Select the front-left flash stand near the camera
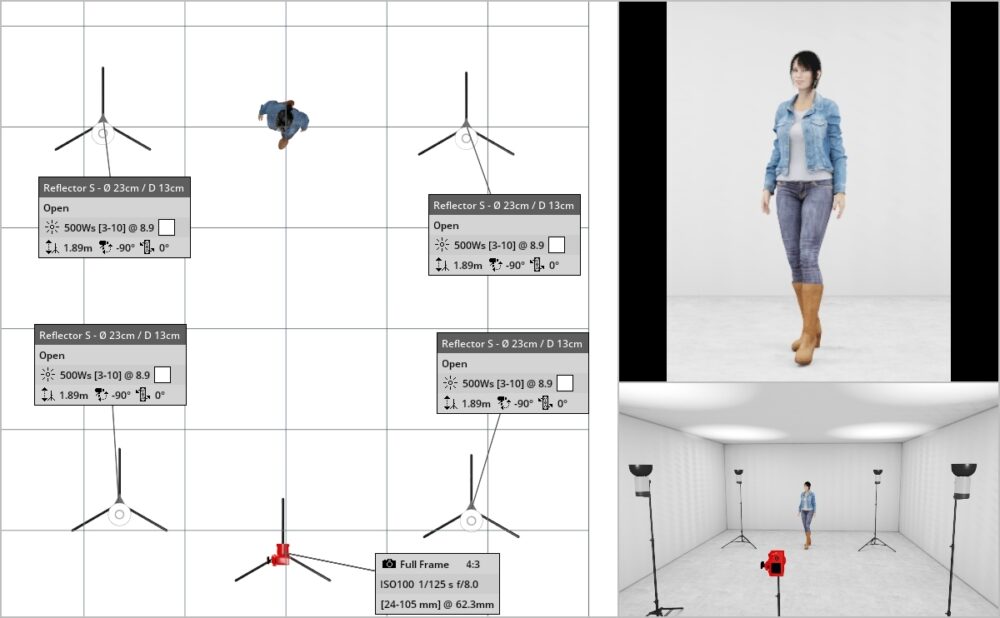Viewport: 1000px width, 618px height. (x=119, y=513)
